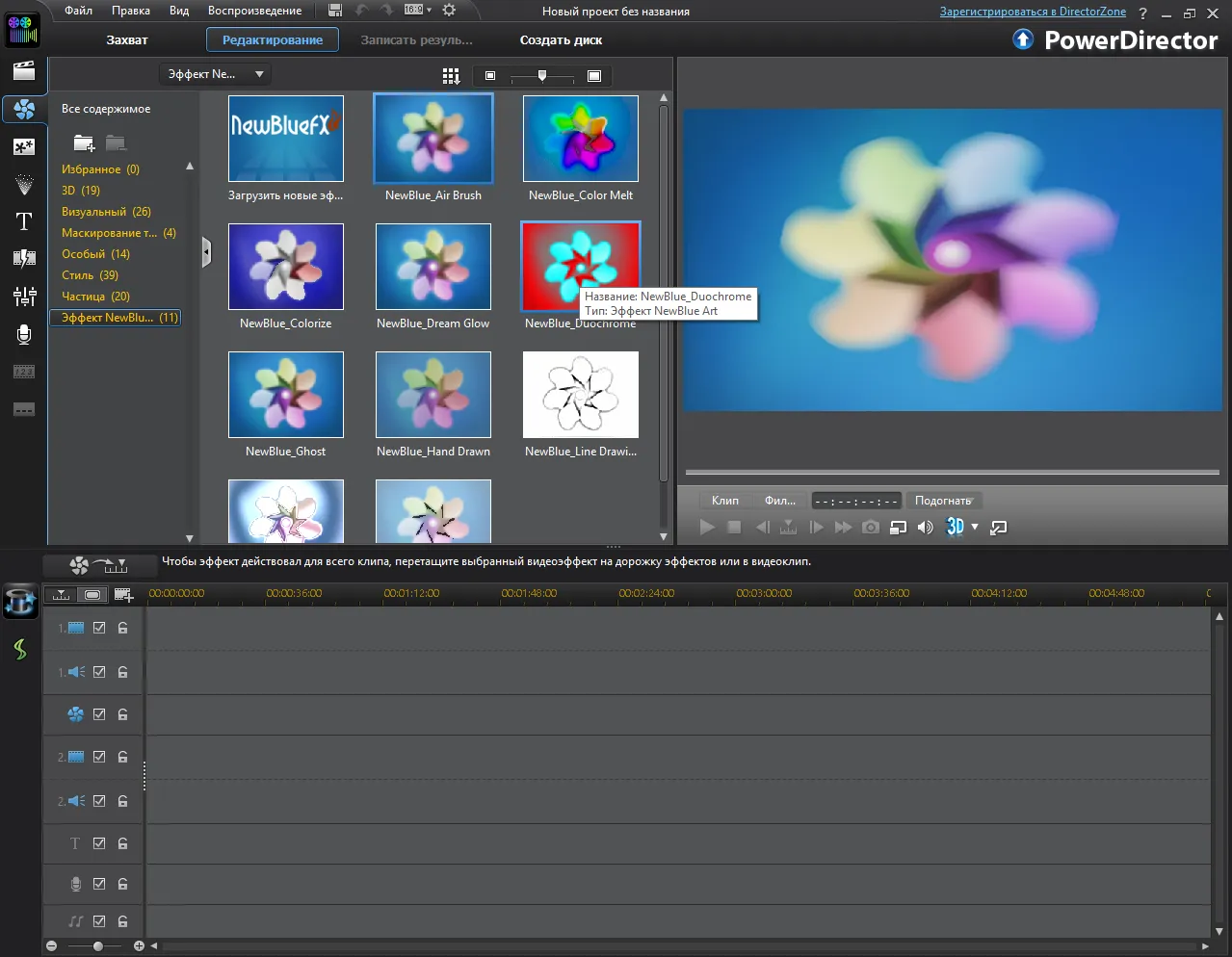The height and width of the screenshot is (957, 1232).
Task: Select the Стиль (39) category
Action: pyautogui.click(x=90, y=275)
